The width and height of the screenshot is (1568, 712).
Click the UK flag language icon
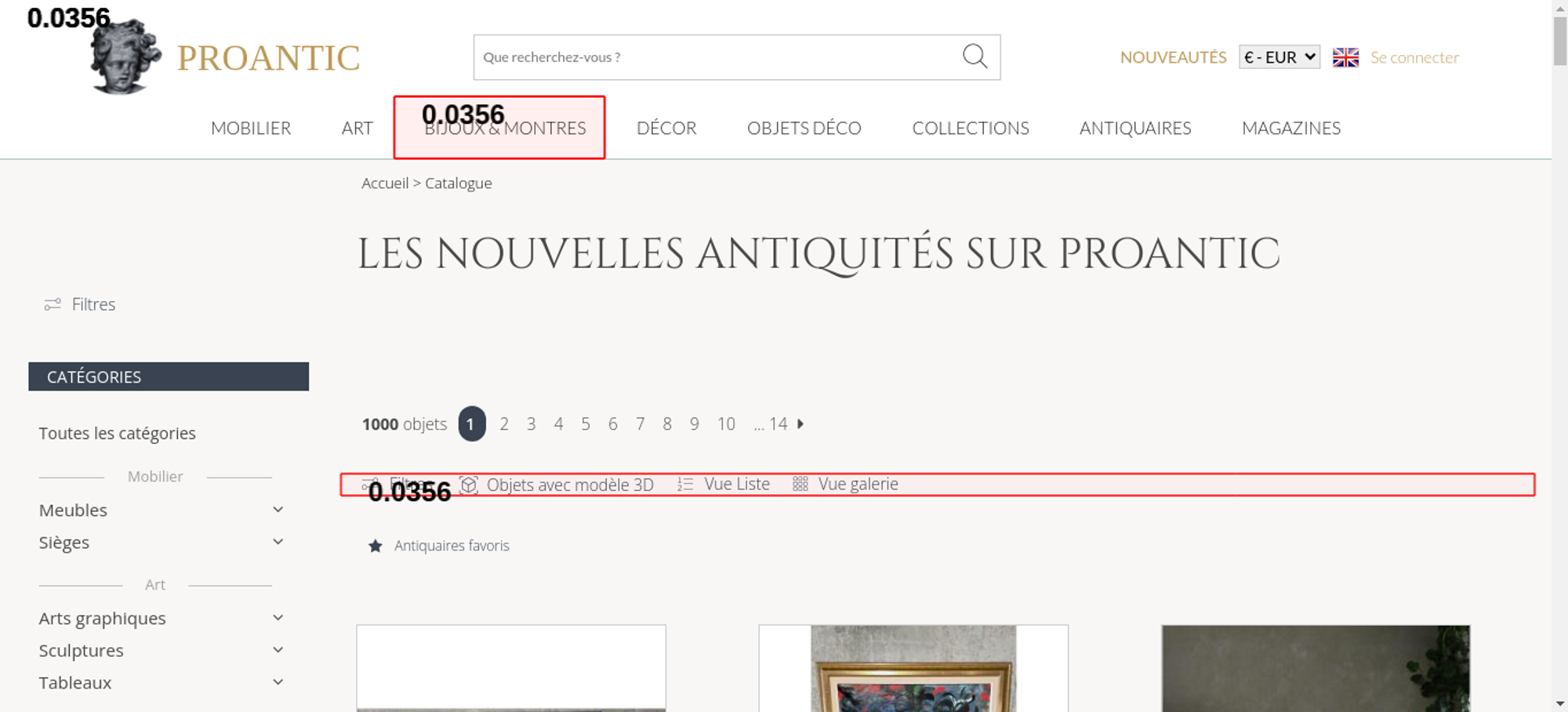point(1345,57)
